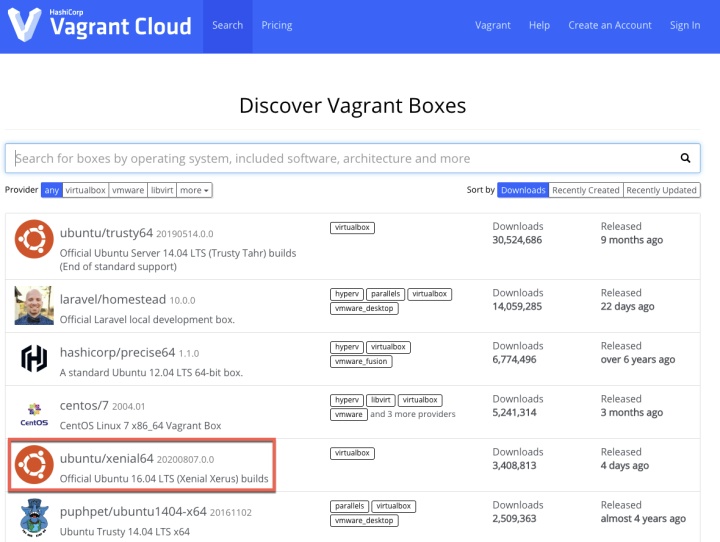Image resolution: width=720 pixels, height=542 pixels.
Task: Filter boxes by libvirt provider
Action: click(162, 190)
